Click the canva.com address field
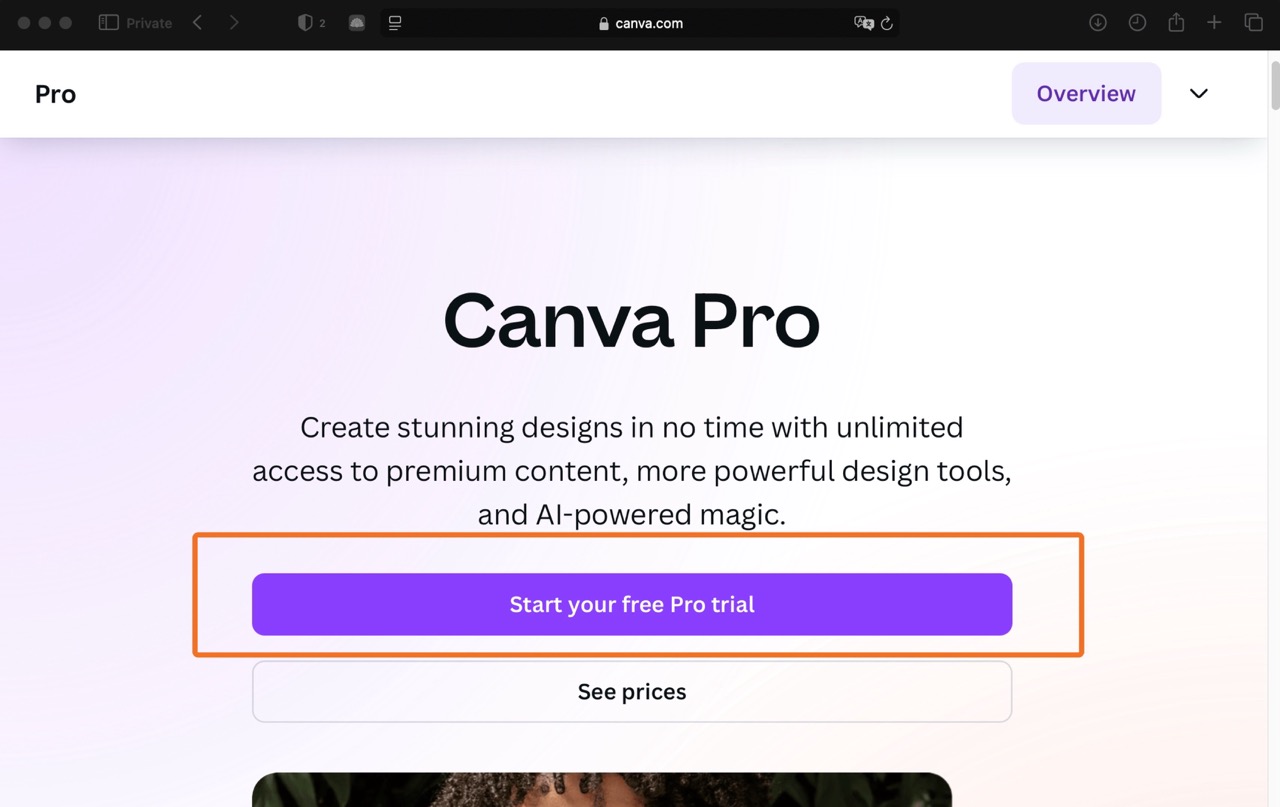1280x807 pixels. coord(640,23)
